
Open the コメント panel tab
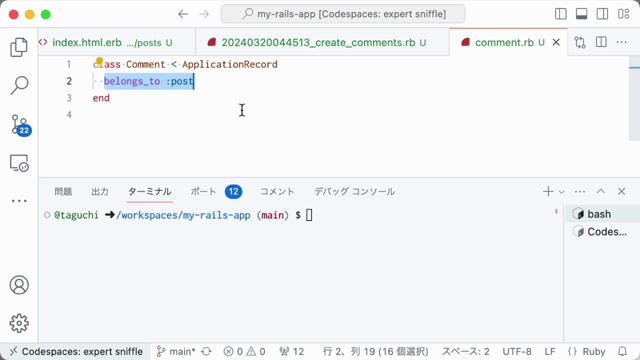coord(277,191)
